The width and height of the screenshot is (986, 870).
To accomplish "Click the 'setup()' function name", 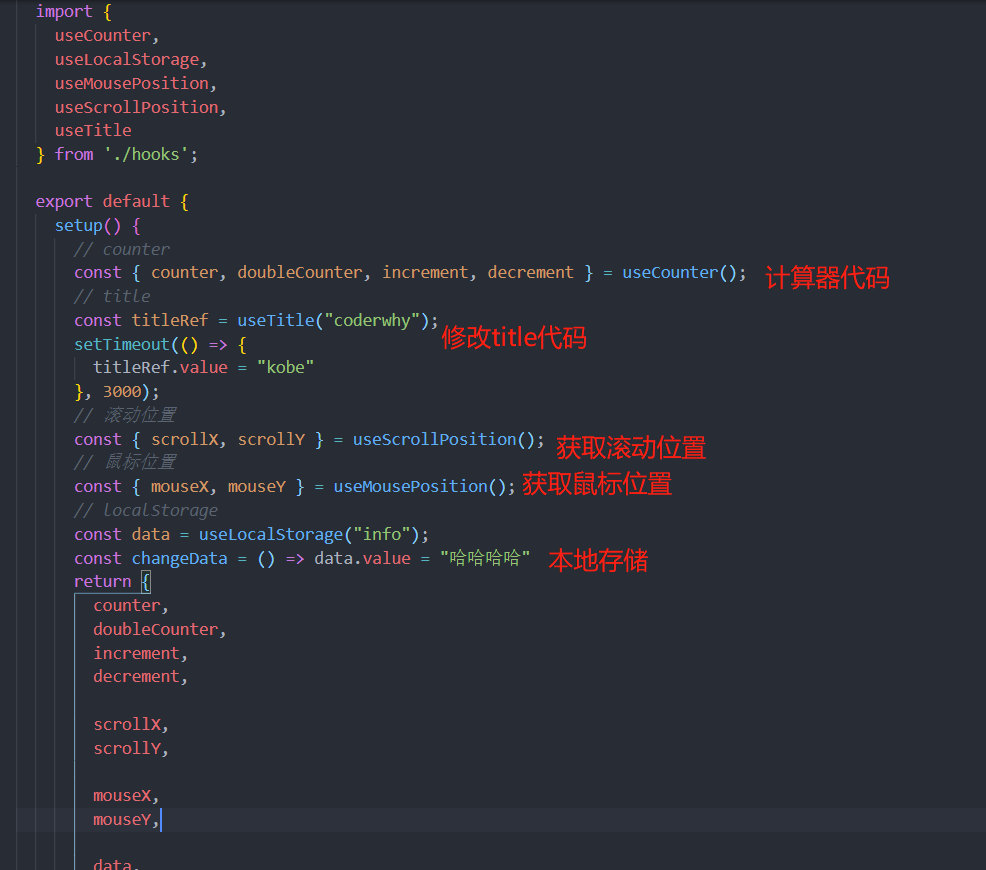I will 88,226.
